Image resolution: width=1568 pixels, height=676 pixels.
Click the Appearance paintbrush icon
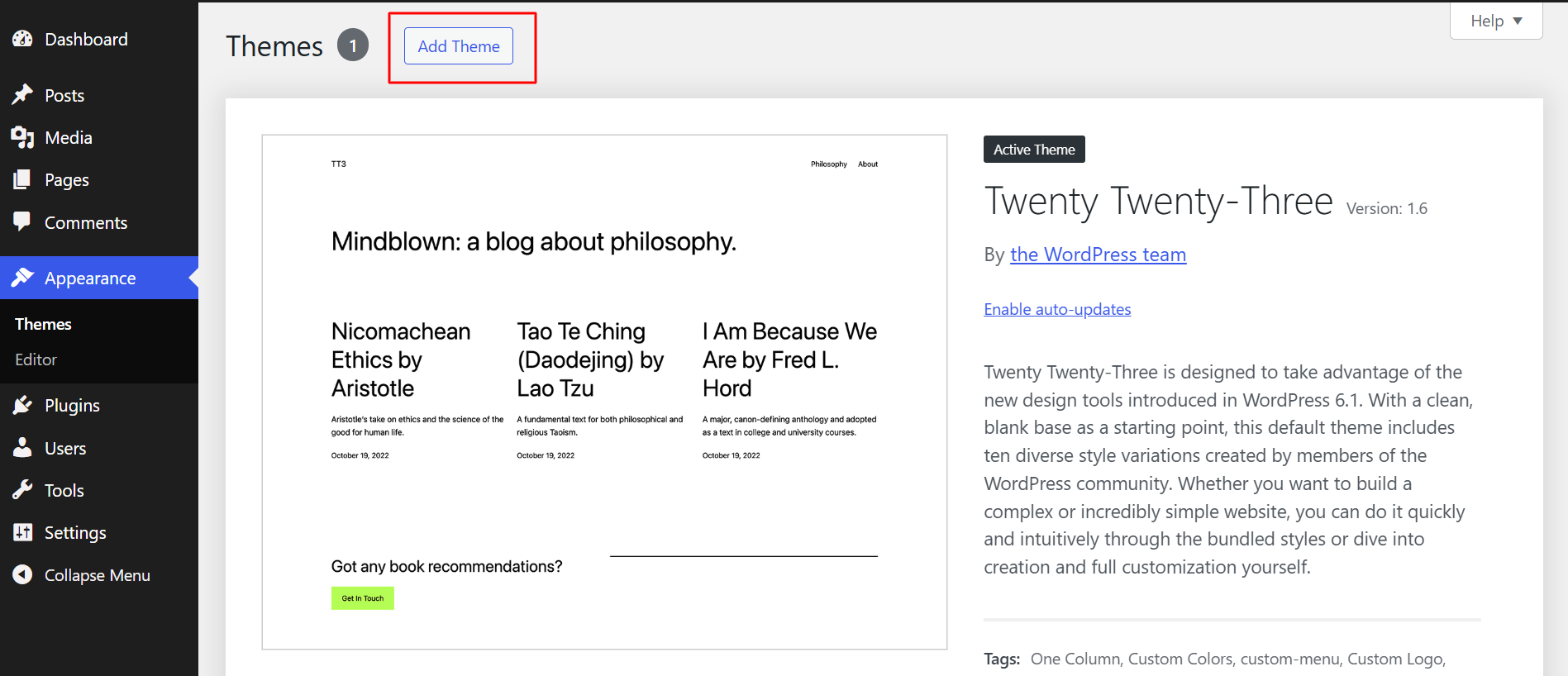tap(22, 278)
